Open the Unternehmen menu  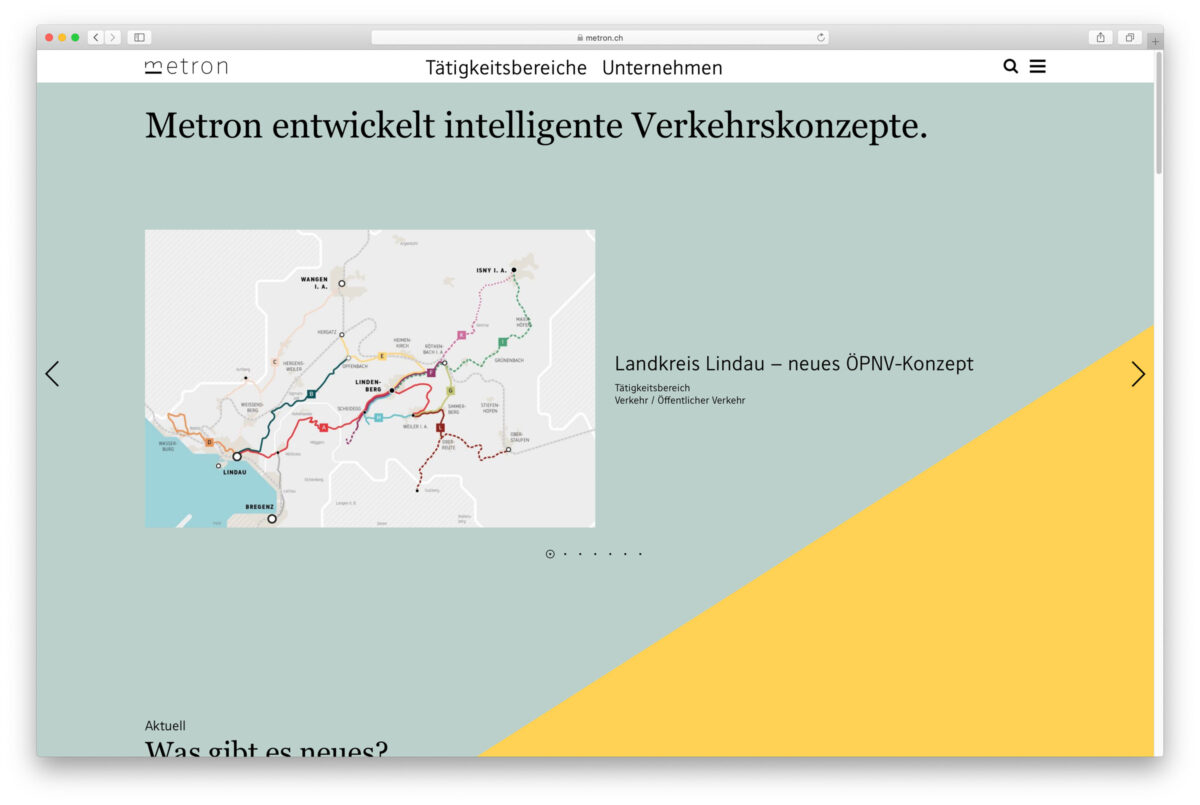tap(662, 68)
